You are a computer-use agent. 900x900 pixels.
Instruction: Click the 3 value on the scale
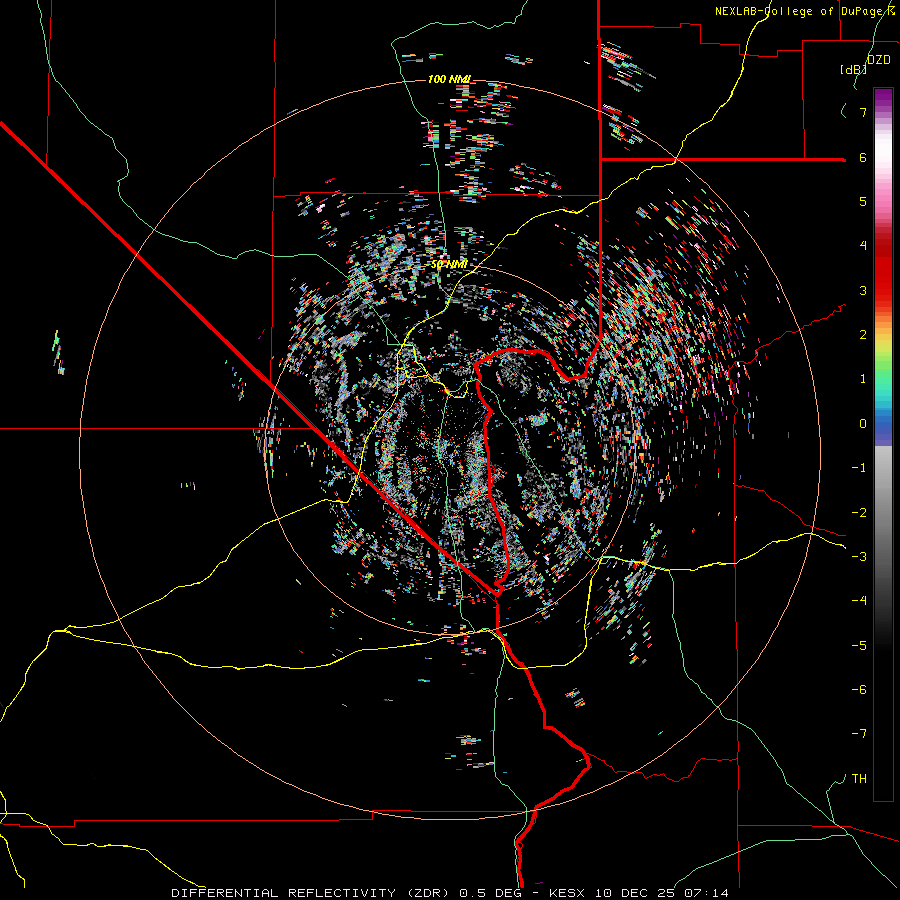pyautogui.click(x=863, y=290)
